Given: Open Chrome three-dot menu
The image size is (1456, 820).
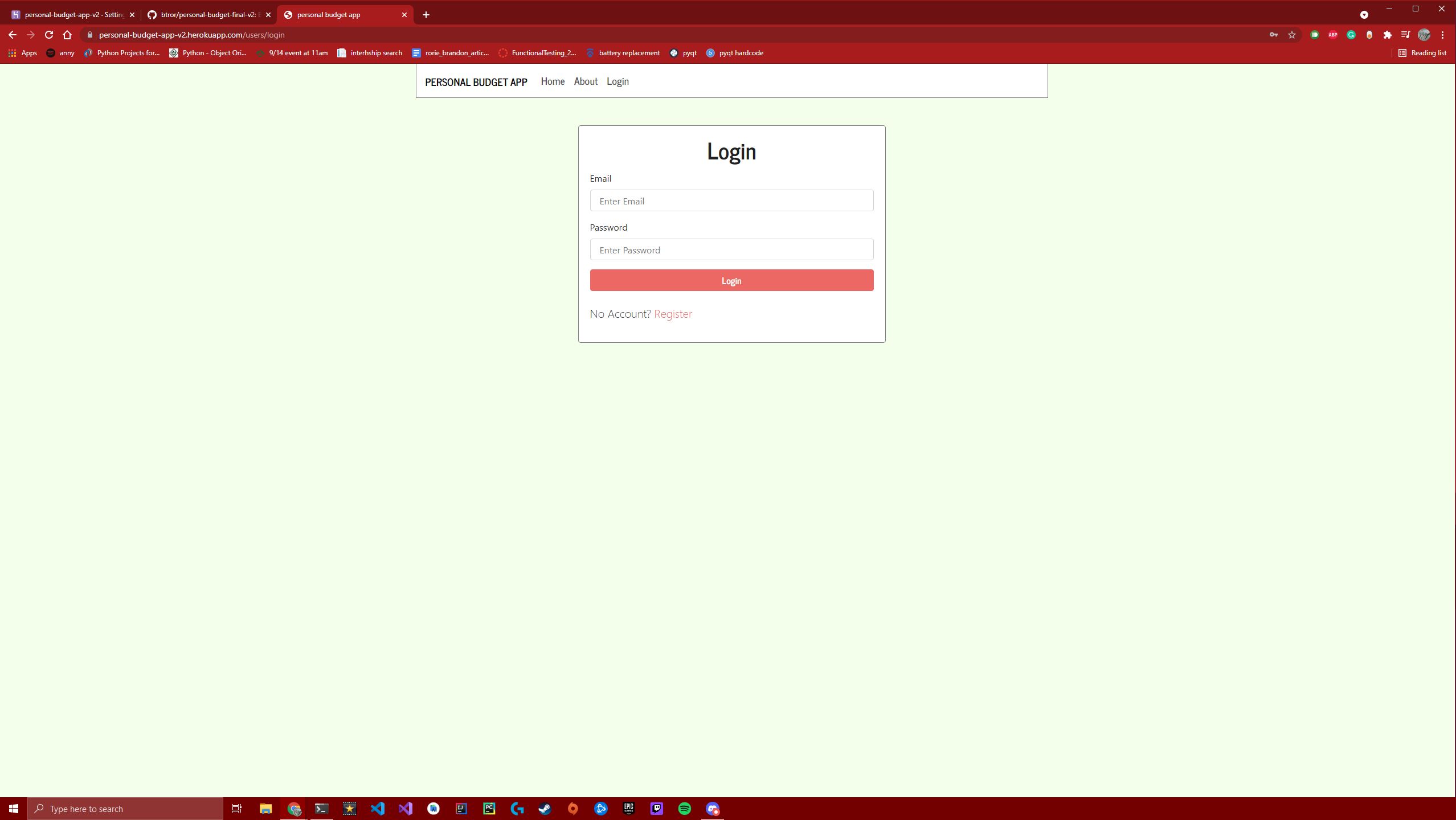Looking at the screenshot, I should tap(1442, 35).
